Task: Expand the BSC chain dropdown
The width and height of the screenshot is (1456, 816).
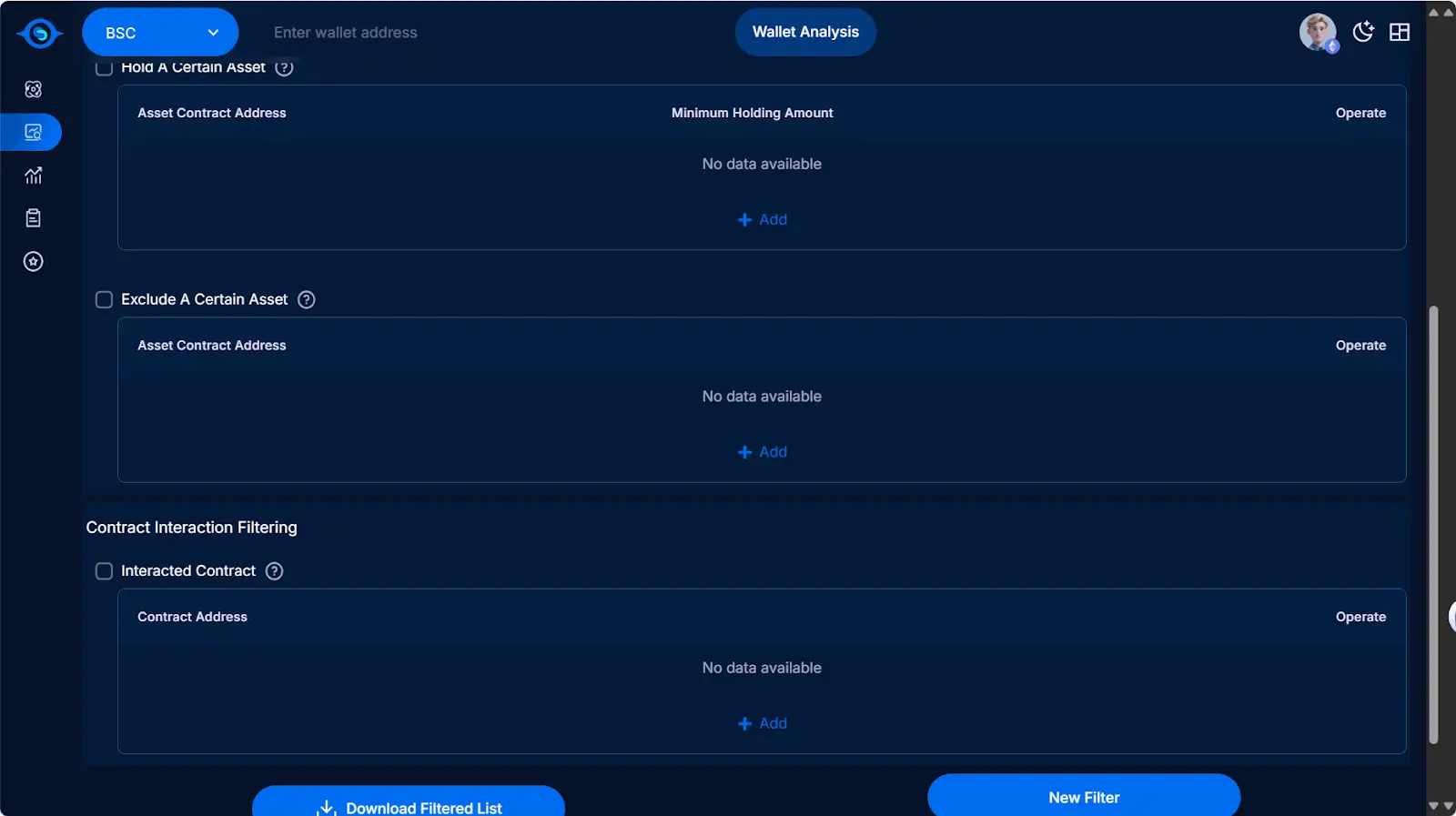Action: tap(160, 33)
